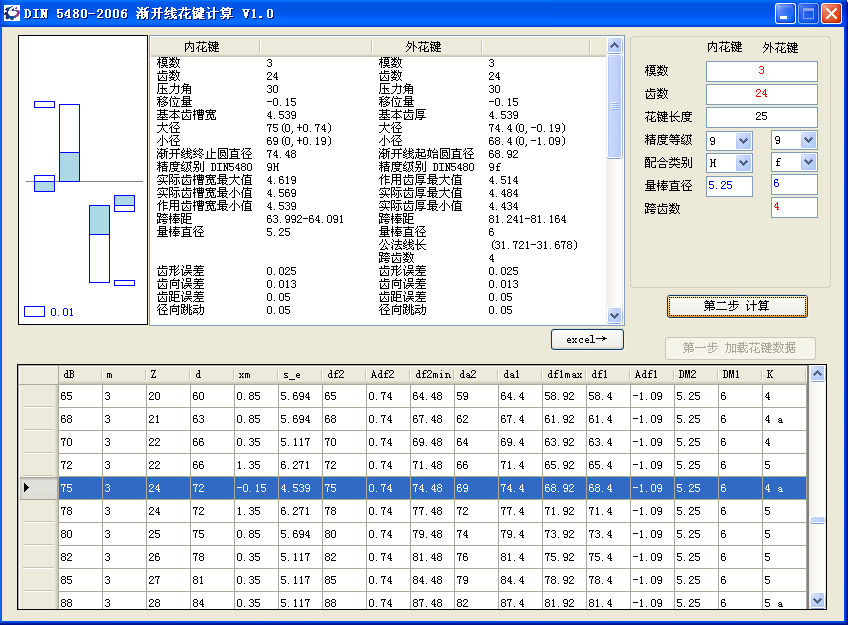The image size is (848, 625).
Task: Click the Adf1 column header
Action: [652, 374]
